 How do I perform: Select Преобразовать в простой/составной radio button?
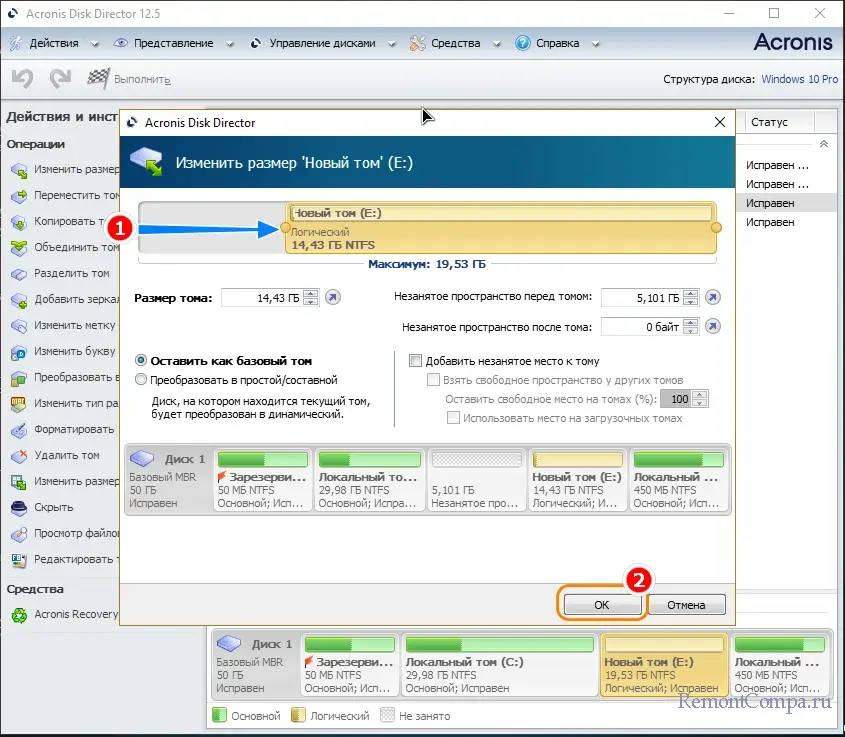click(141, 380)
